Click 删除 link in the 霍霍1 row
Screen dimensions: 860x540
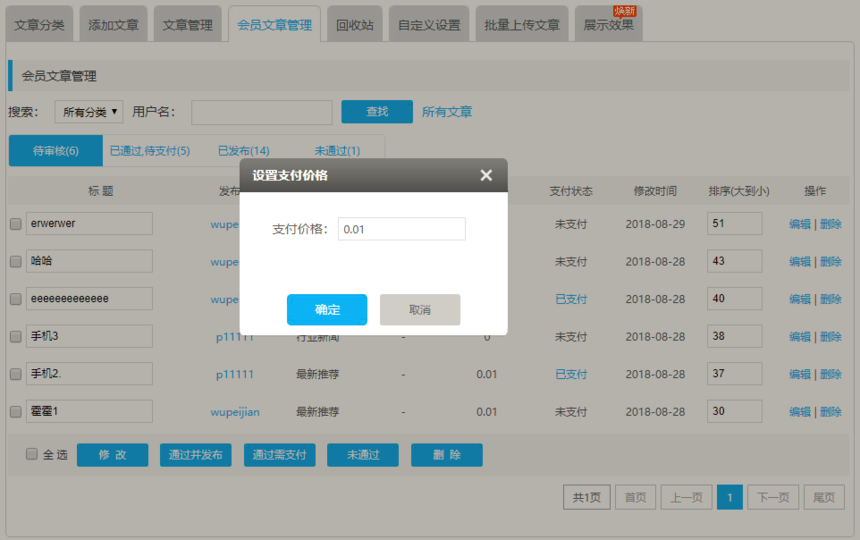831,411
